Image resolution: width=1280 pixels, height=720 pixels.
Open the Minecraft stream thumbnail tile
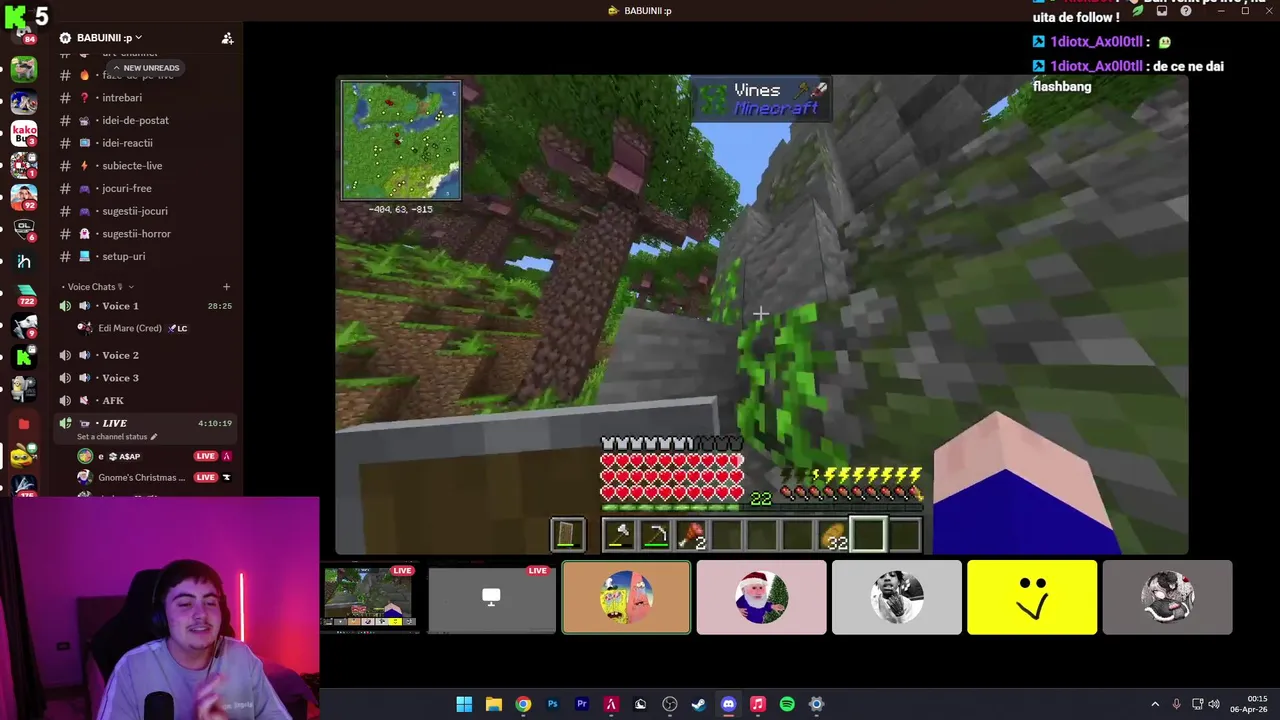[x=369, y=597]
